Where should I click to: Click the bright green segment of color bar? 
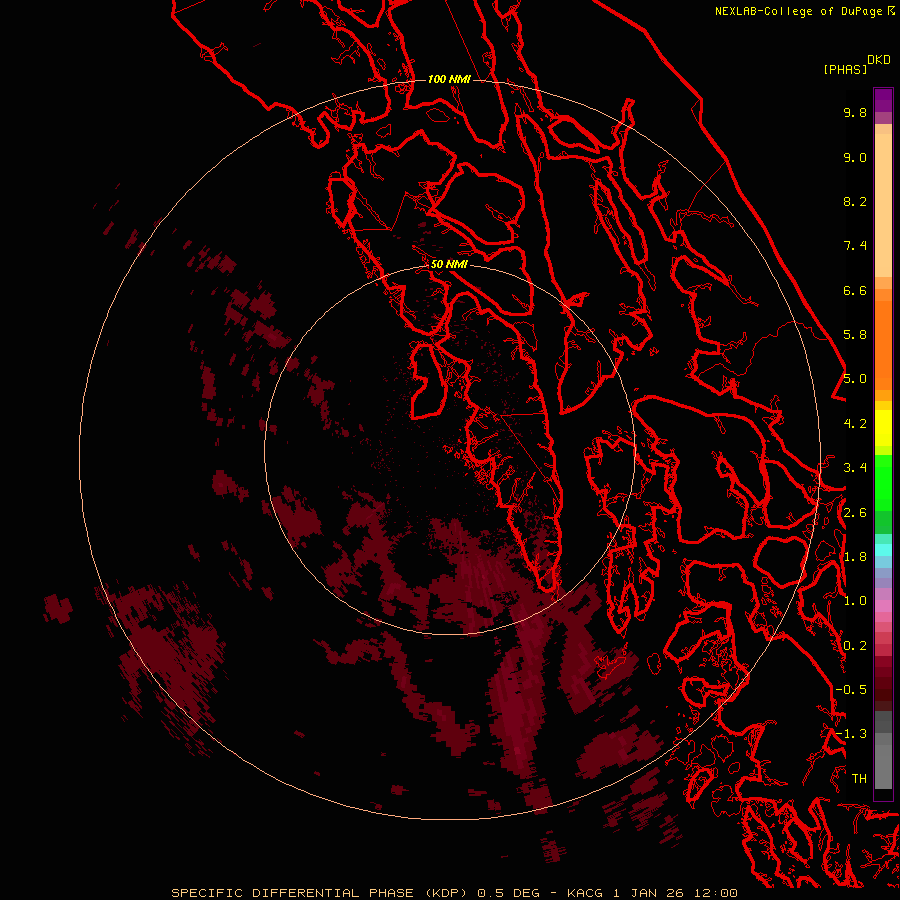(x=883, y=482)
